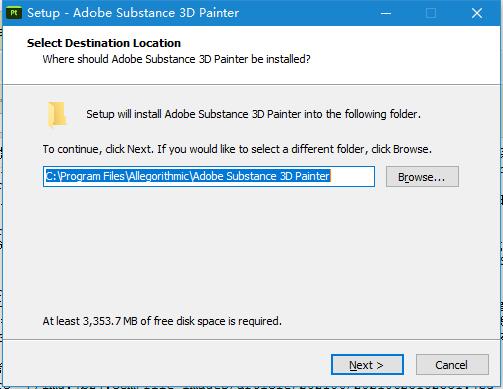Click the greyed-out maximize button

(431, 13)
